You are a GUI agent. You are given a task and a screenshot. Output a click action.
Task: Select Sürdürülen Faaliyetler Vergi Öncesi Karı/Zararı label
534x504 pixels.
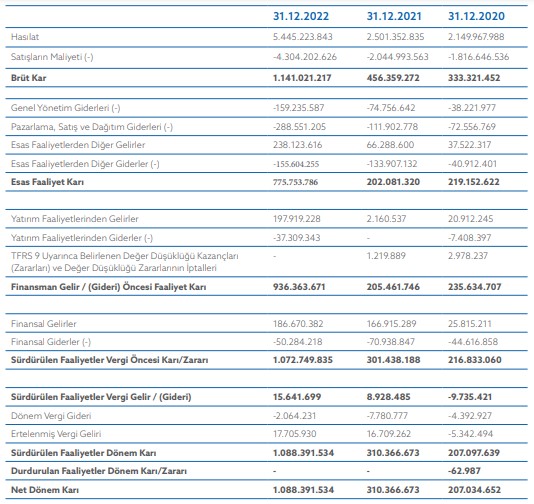[109, 360]
